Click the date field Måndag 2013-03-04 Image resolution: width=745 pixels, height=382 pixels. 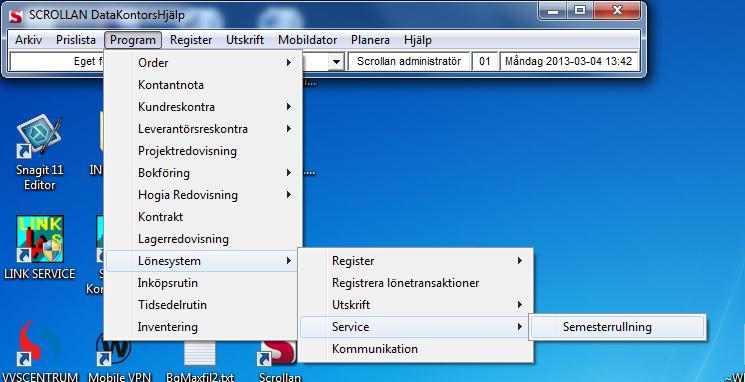[568, 62]
